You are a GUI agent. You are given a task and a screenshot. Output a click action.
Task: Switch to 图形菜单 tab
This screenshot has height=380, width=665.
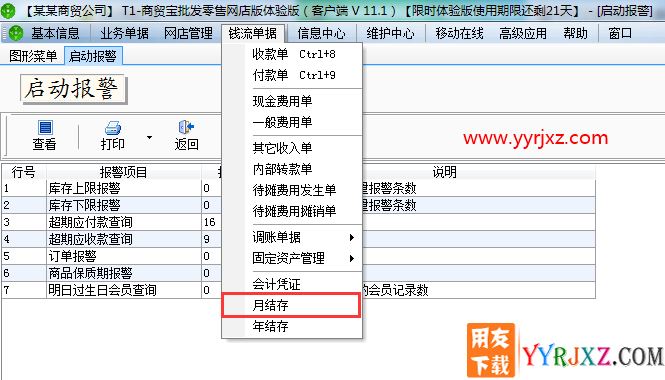pos(33,56)
